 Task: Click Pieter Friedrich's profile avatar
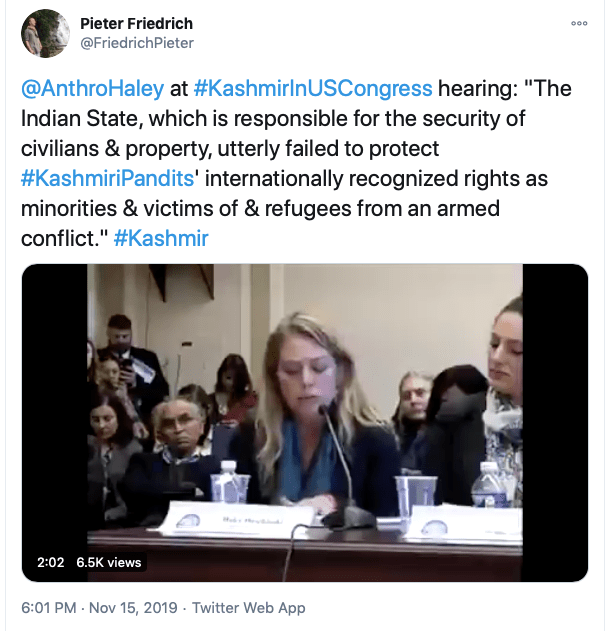coord(45,33)
